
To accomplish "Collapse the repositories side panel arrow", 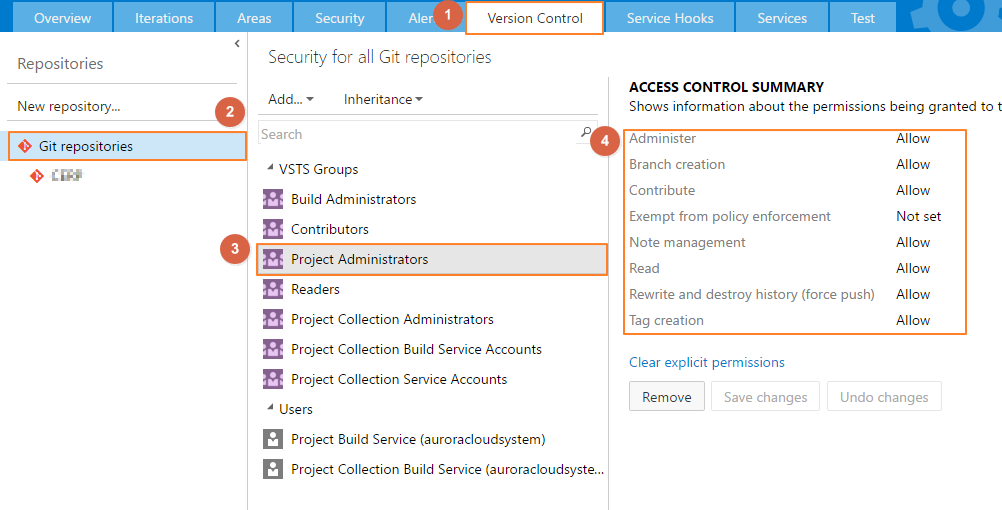I will click(x=237, y=43).
